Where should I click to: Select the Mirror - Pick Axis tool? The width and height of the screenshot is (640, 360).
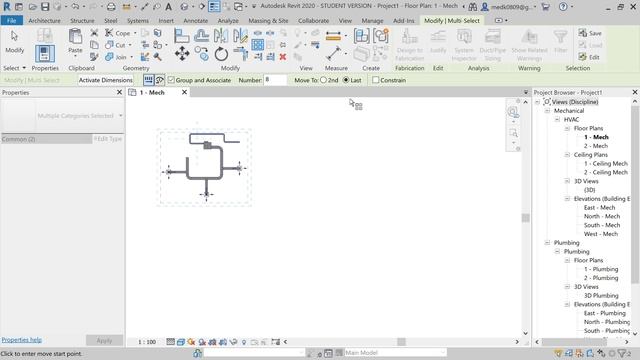click(x=221, y=36)
